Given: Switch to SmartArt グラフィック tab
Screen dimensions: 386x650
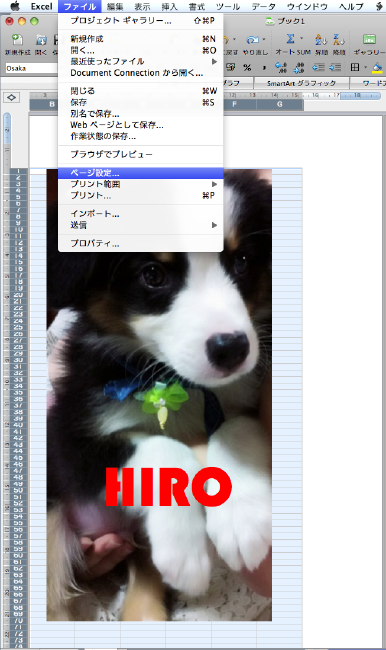Looking at the screenshot, I should pos(301,83).
